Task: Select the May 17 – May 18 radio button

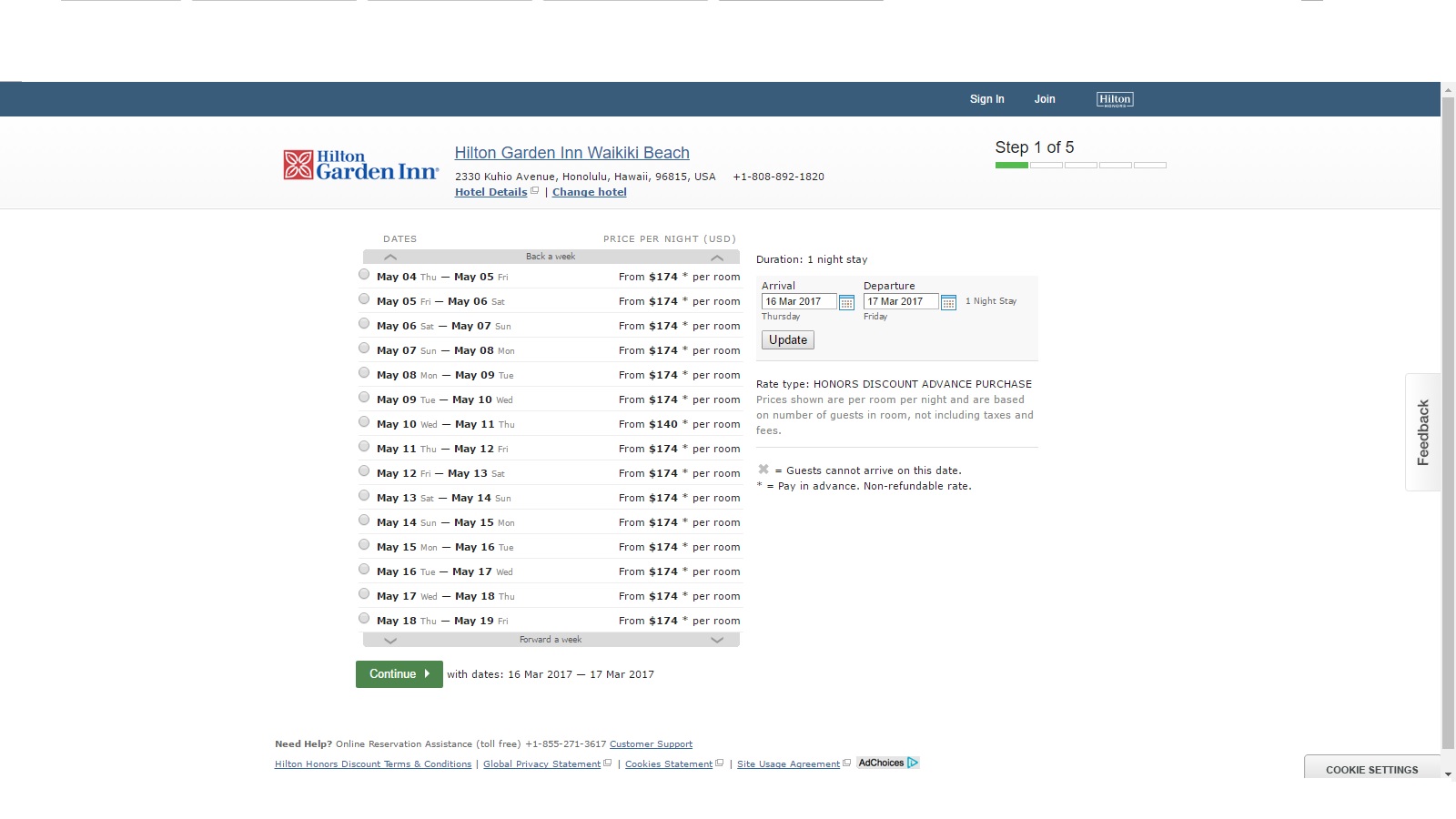Action: pos(364,593)
